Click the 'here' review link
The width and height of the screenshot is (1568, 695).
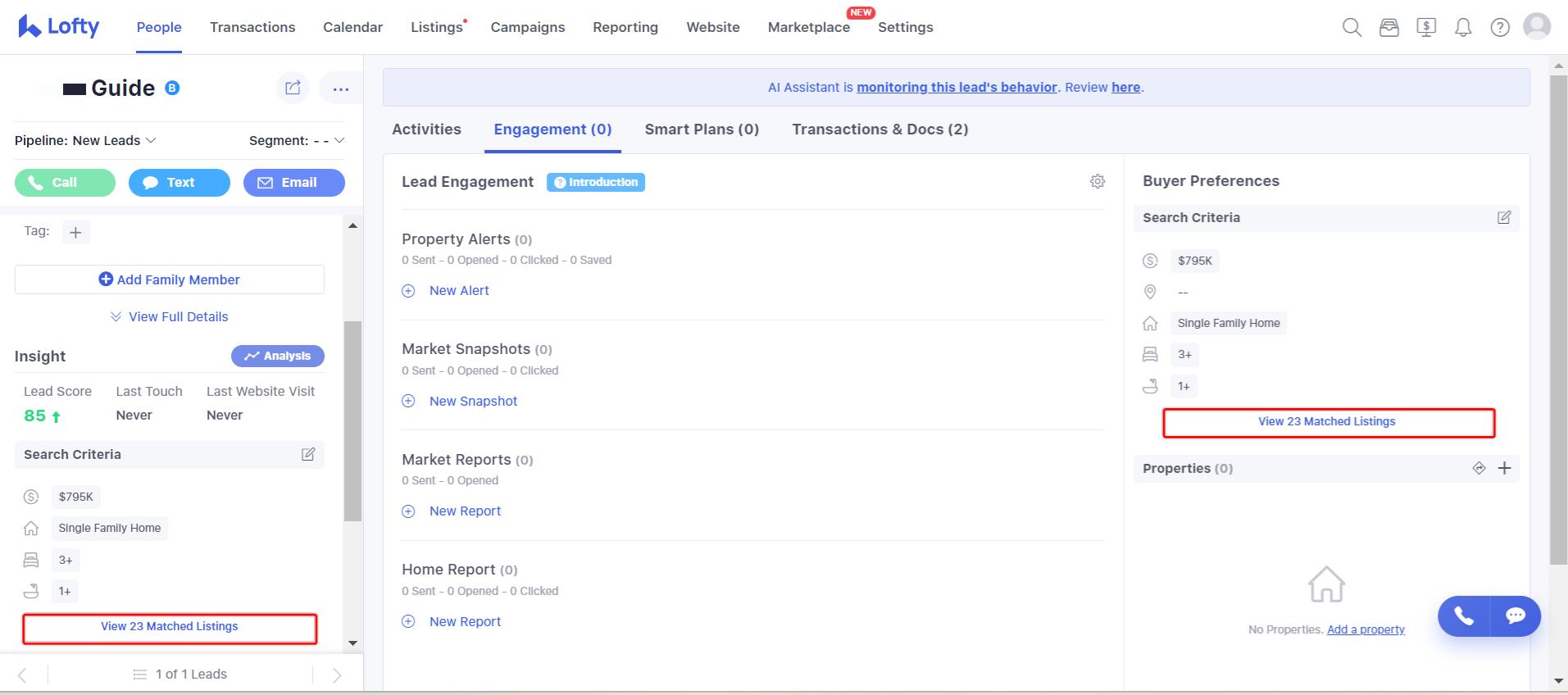point(1126,87)
